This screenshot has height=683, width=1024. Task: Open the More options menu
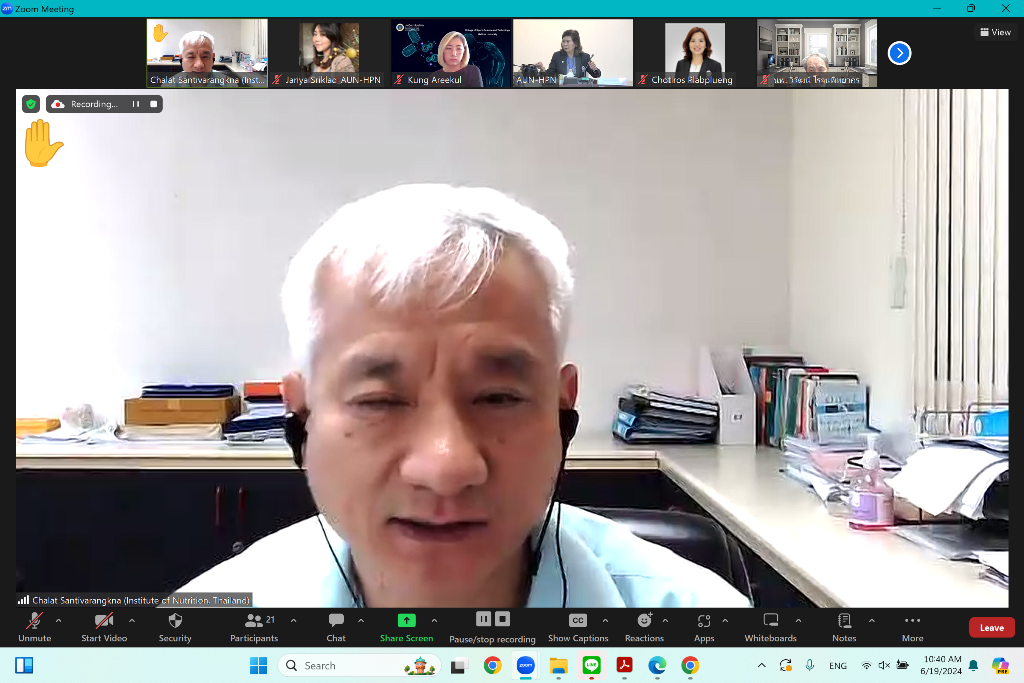(912, 626)
